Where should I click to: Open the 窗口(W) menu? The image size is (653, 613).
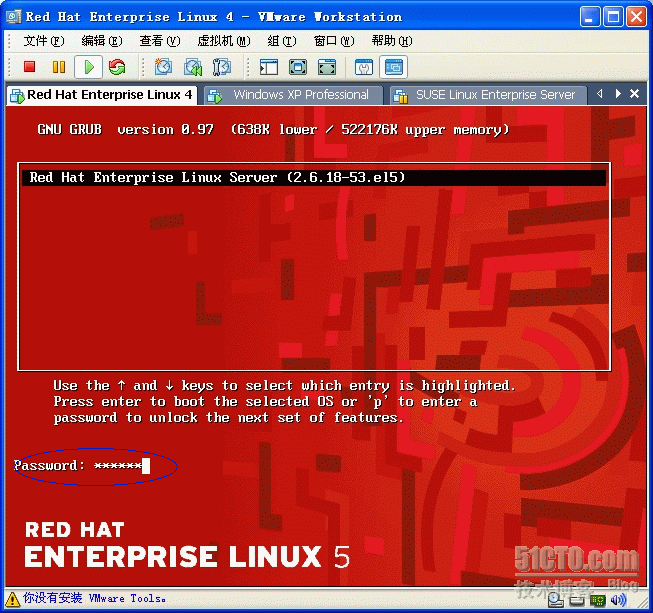(334, 41)
